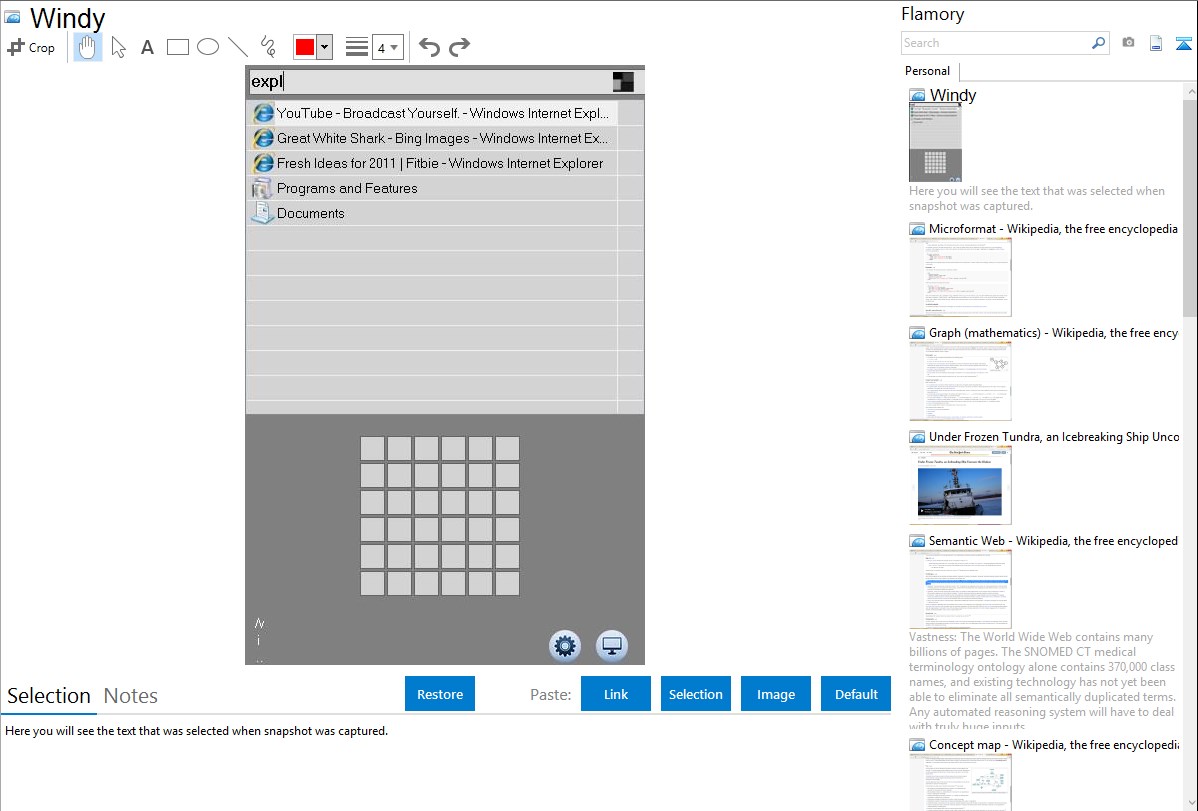Click the Great White Shark result row
The height and width of the screenshot is (811, 1198).
coord(432,138)
